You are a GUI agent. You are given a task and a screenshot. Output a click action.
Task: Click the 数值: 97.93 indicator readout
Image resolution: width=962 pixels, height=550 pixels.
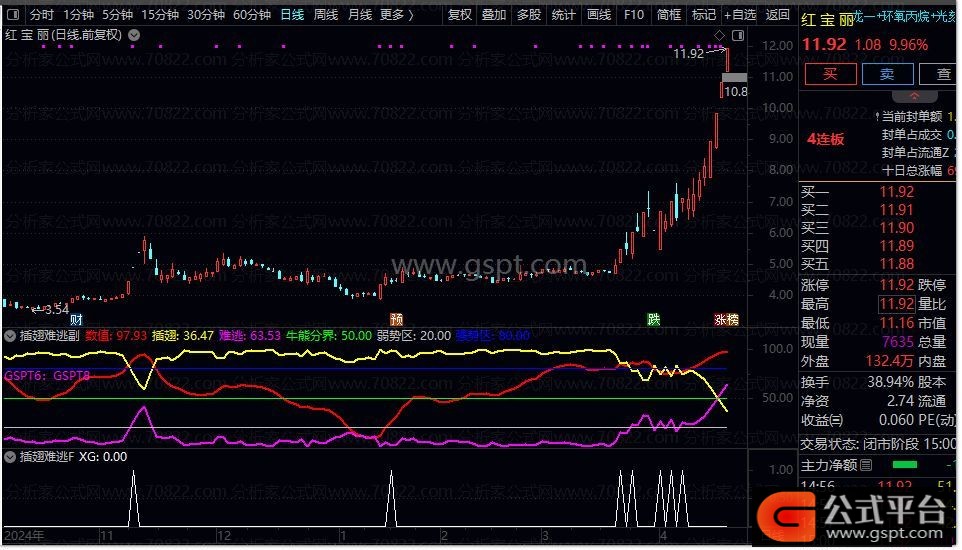[116, 336]
